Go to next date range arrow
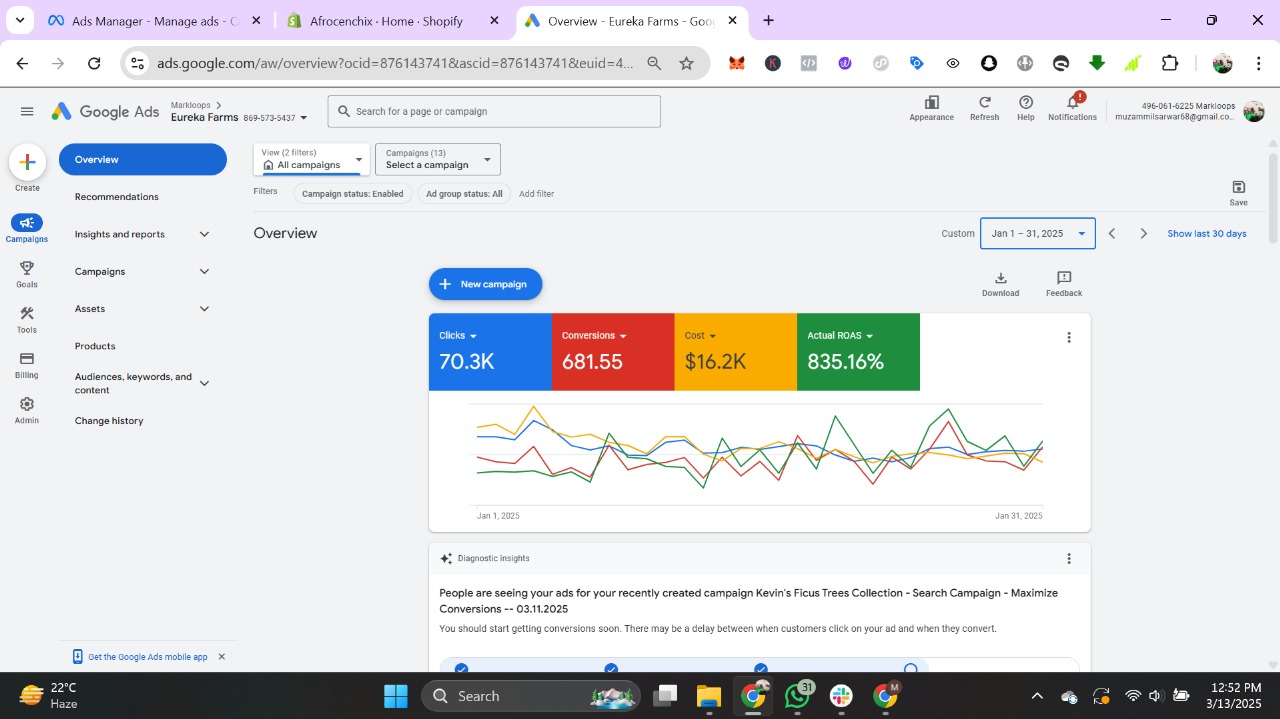Image resolution: width=1280 pixels, height=719 pixels. [1144, 234]
